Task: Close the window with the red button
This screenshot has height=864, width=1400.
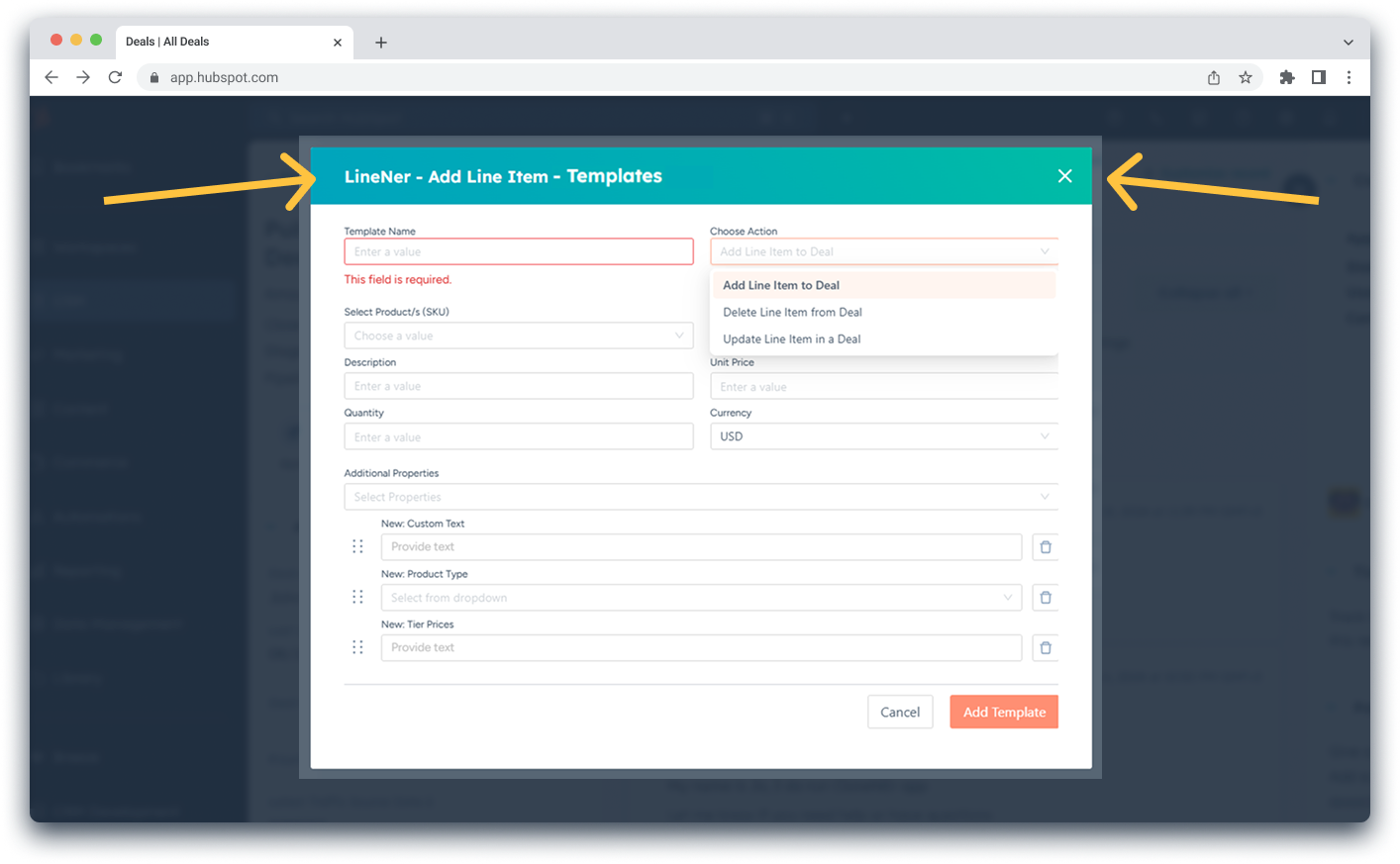Action: [x=56, y=40]
